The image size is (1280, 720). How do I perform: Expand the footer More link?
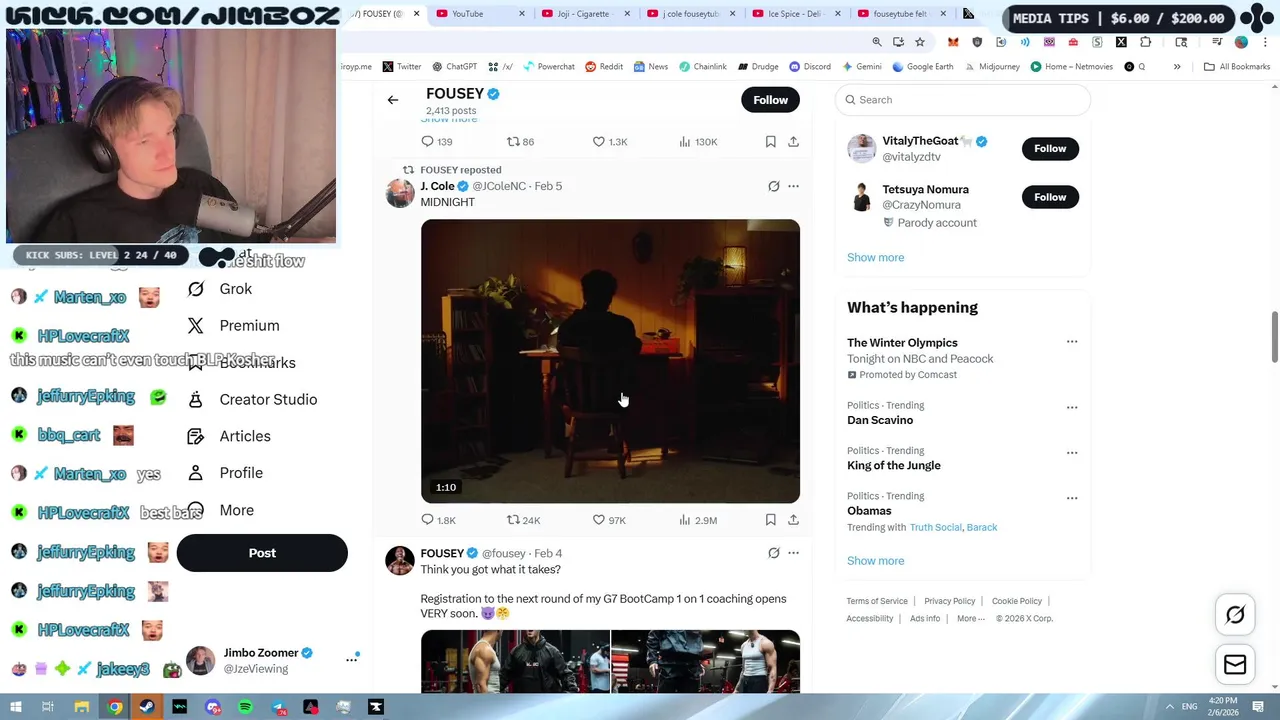(x=970, y=619)
